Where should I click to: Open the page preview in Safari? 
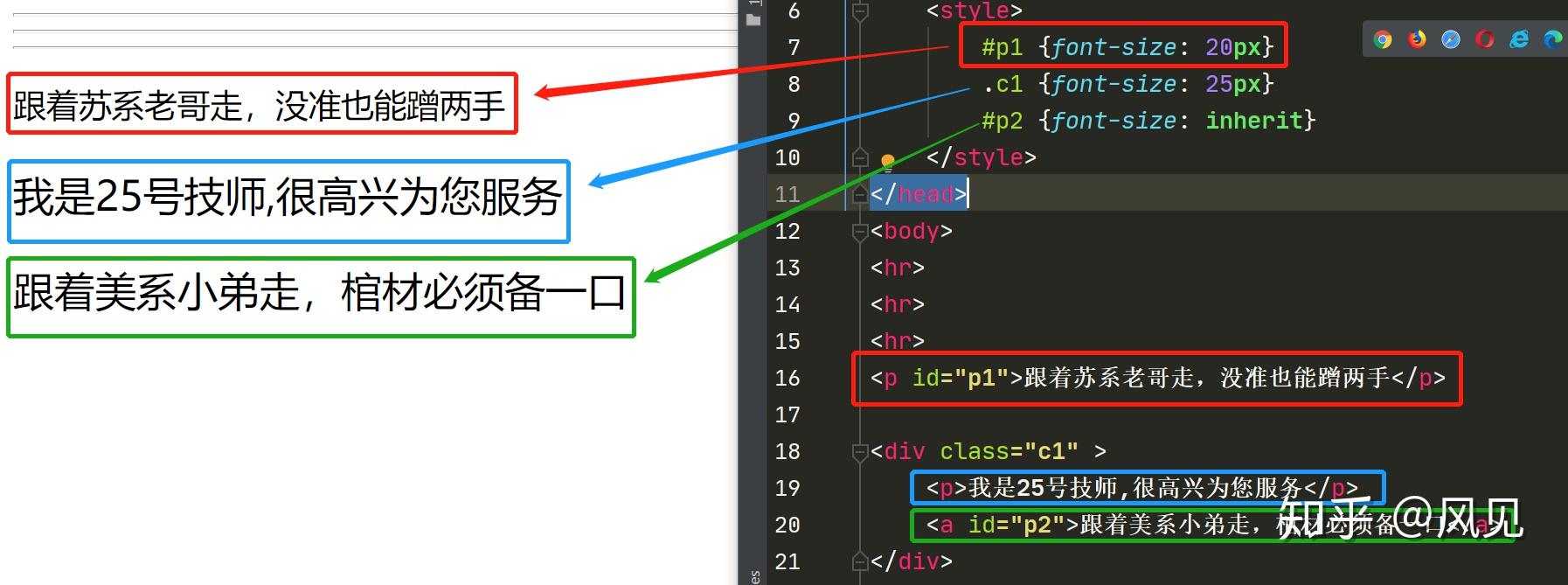pos(1451,39)
